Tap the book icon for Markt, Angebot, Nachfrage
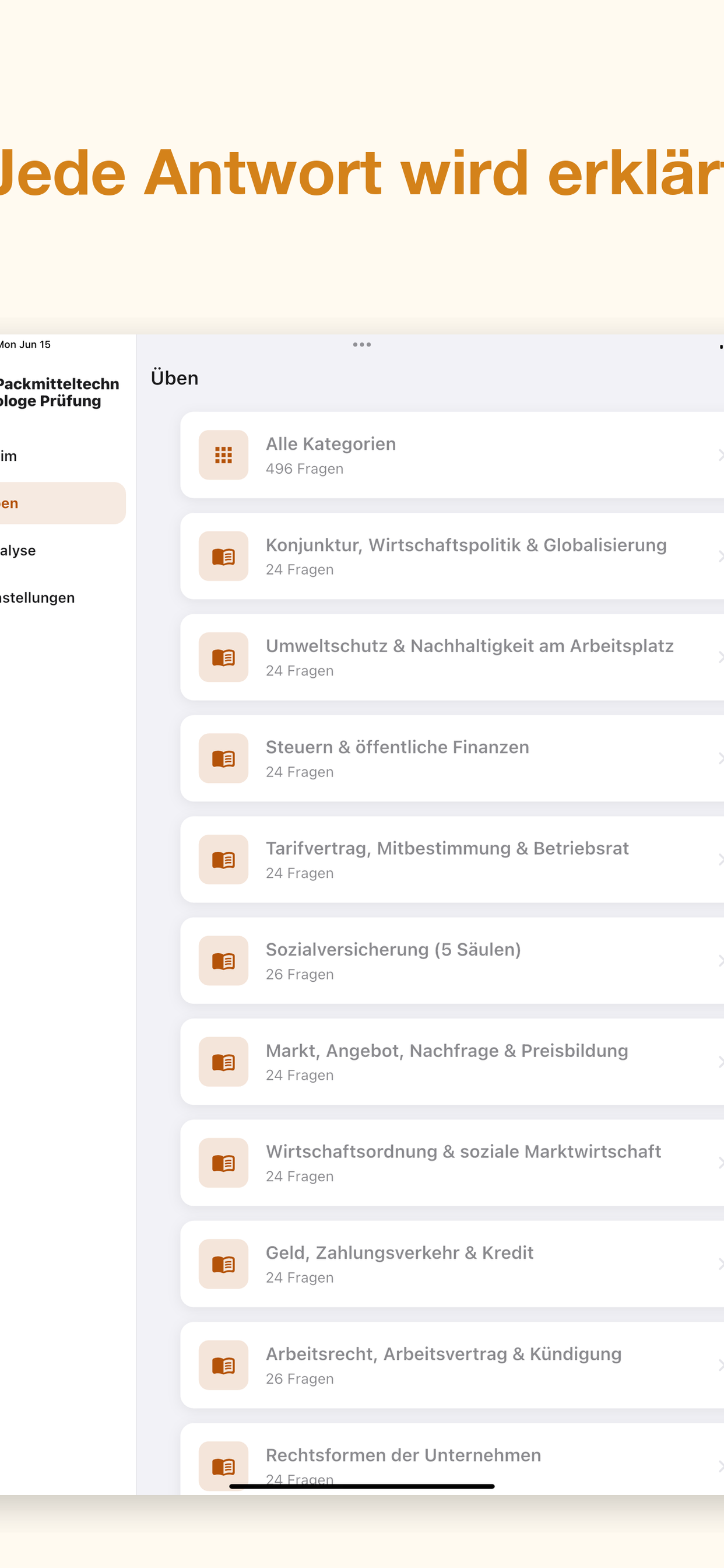The height and width of the screenshot is (1568, 724). 223,1062
